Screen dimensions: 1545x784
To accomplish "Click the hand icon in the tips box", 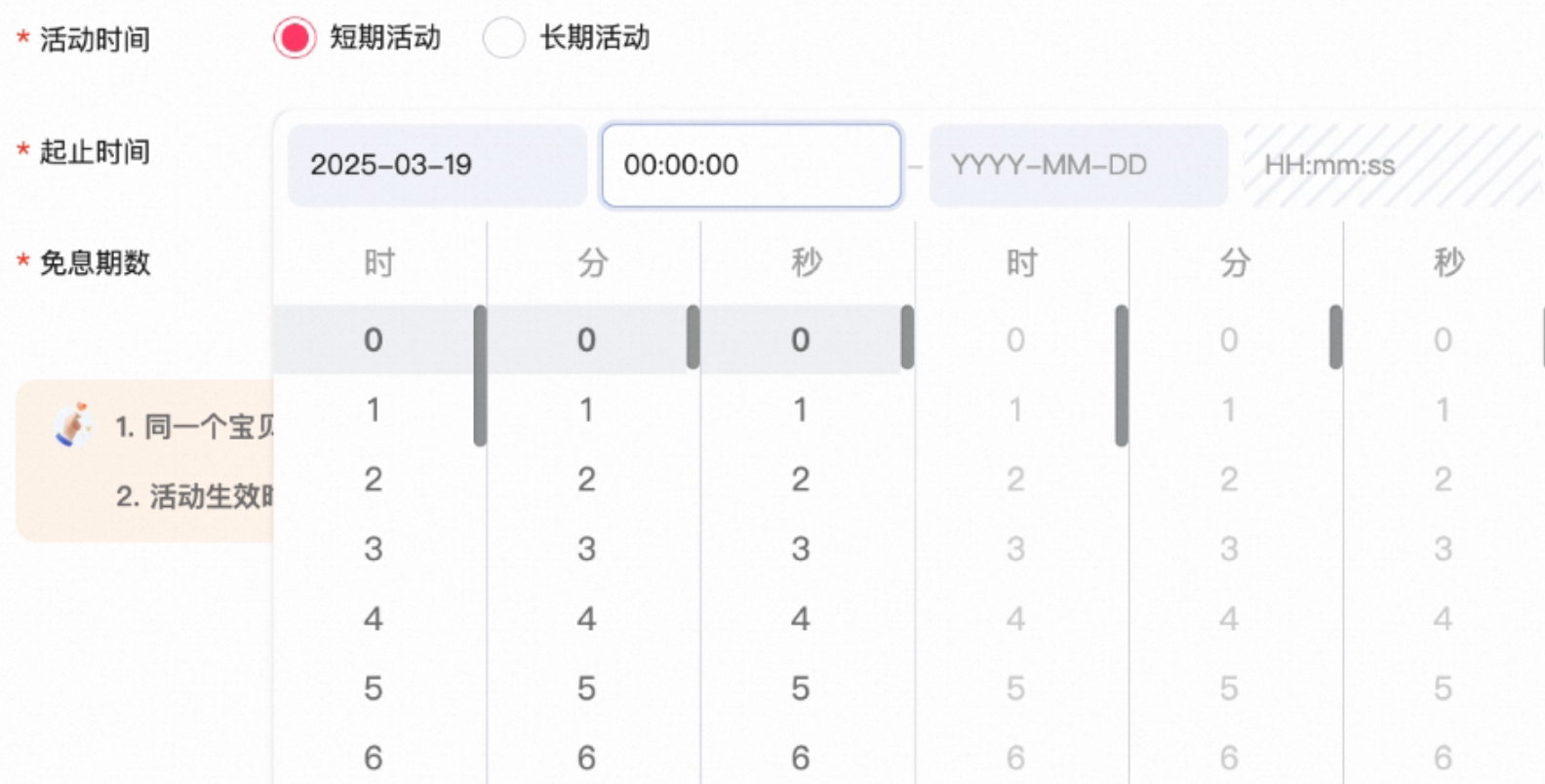I will [x=73, y=425].
